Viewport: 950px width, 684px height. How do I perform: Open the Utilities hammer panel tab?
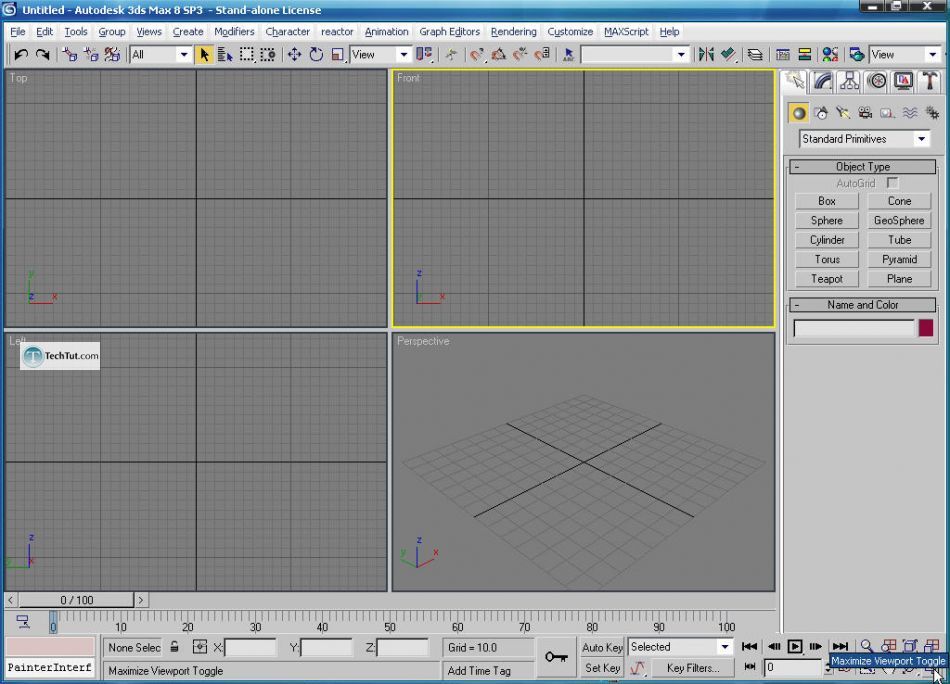click(930, 82)
